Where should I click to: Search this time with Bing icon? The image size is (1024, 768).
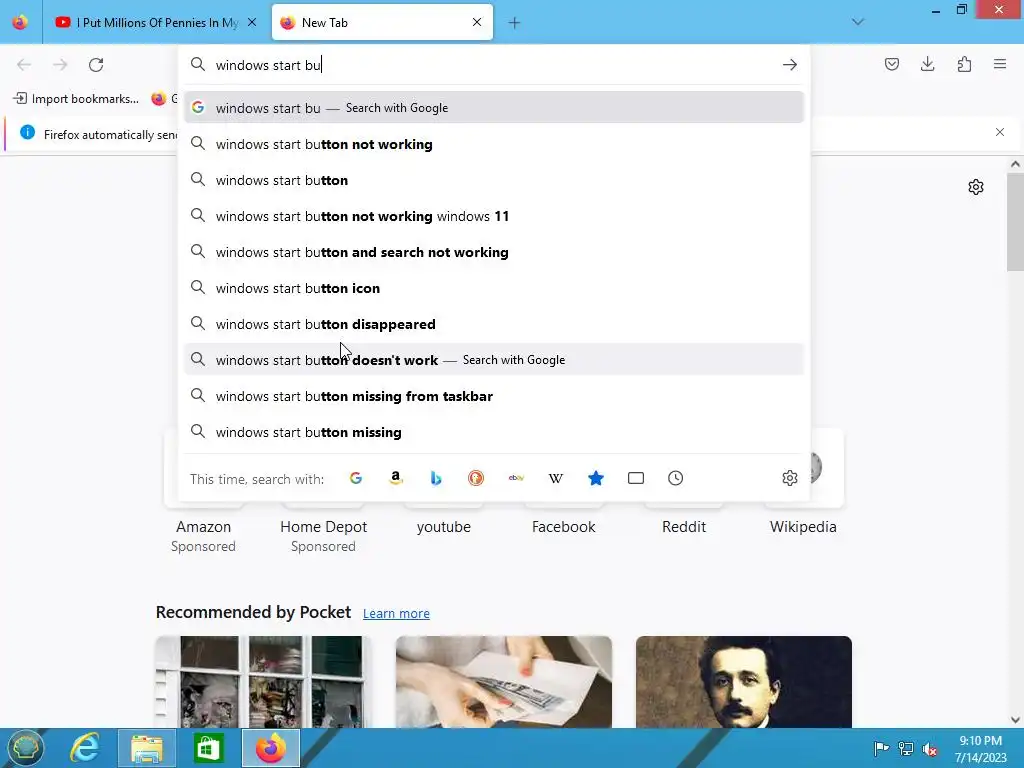pos(436,478)
